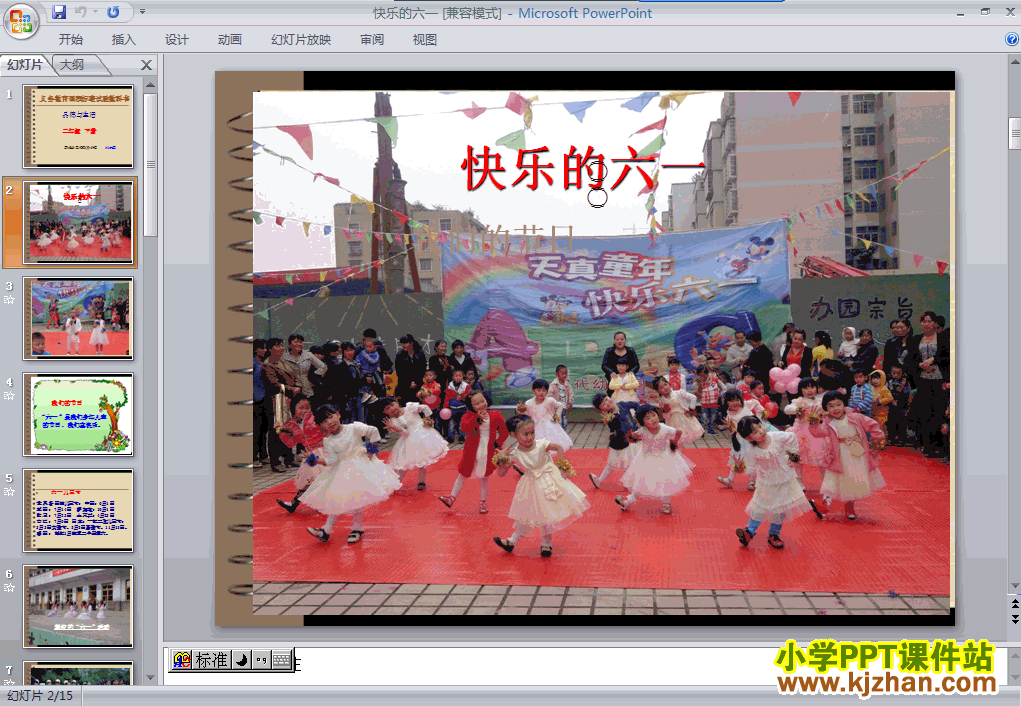
Task: Undo the last action
Action: tap(81, 12)
